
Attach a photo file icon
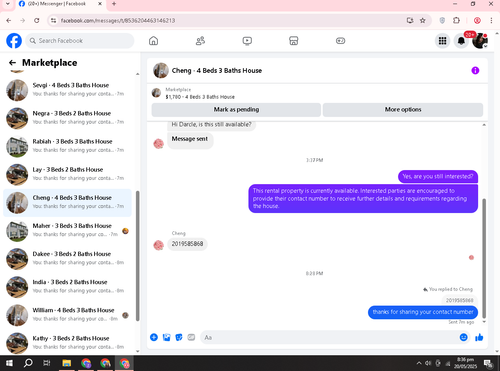166,337
